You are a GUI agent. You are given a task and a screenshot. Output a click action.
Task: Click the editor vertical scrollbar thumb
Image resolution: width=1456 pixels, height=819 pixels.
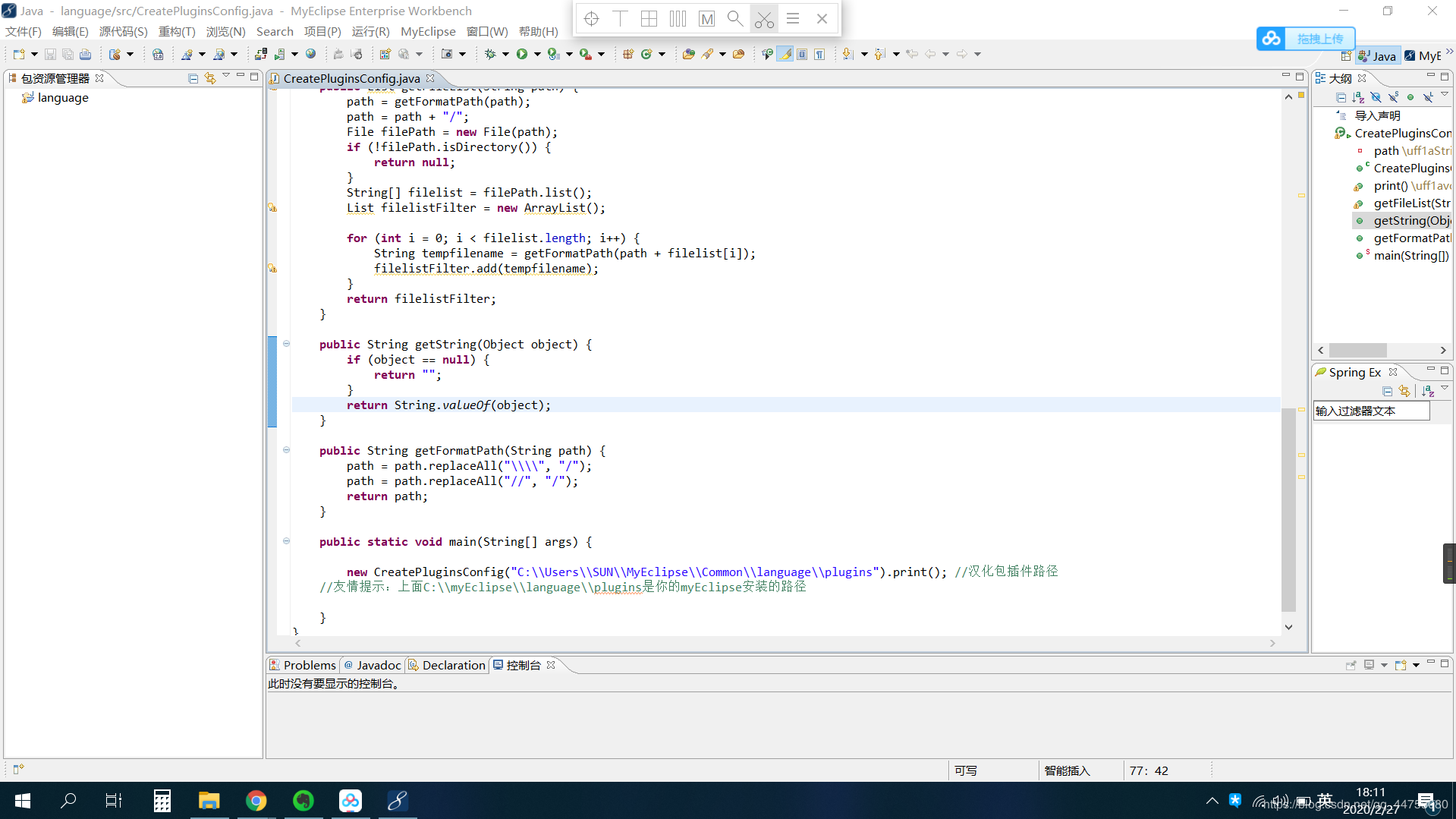point(1288,509)
